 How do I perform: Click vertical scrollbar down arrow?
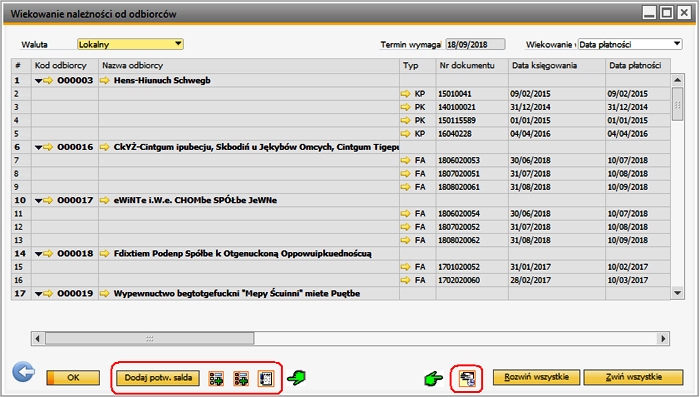[x=677, y=293]
